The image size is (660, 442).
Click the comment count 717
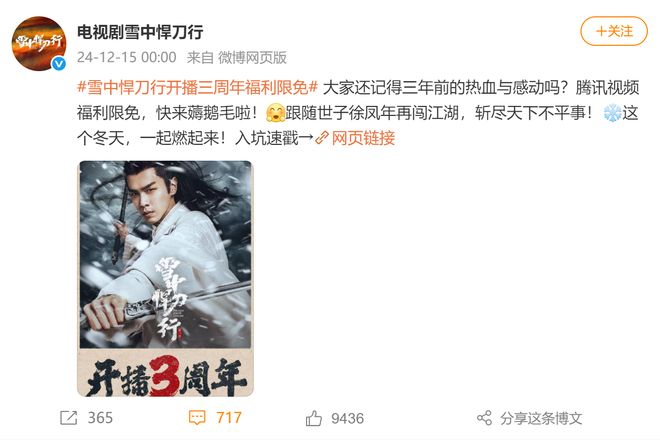click(229, 418)
